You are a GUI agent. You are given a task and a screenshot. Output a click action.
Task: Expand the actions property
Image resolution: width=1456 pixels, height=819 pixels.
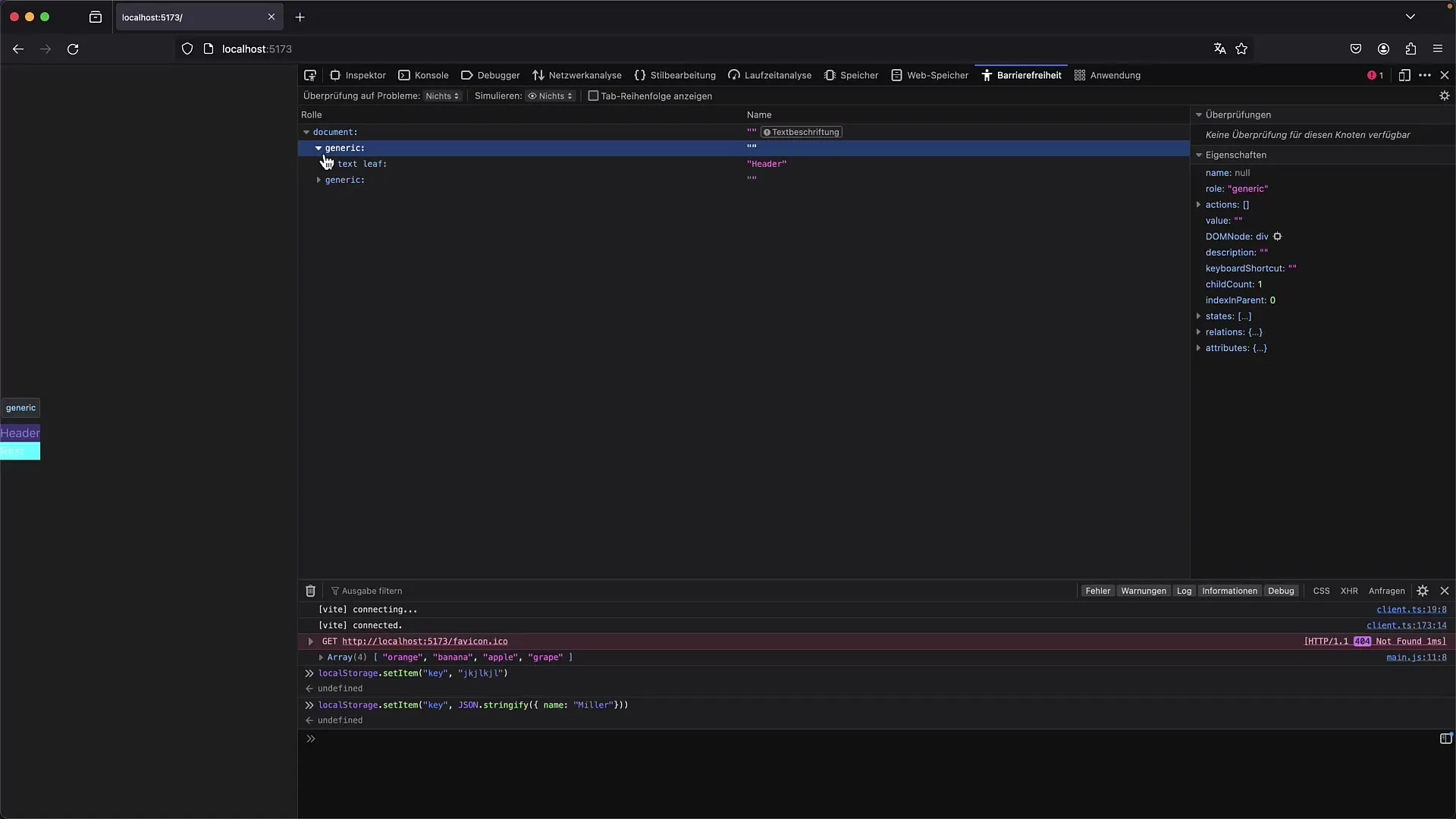pyautogui.click(x=1199, y=205)
